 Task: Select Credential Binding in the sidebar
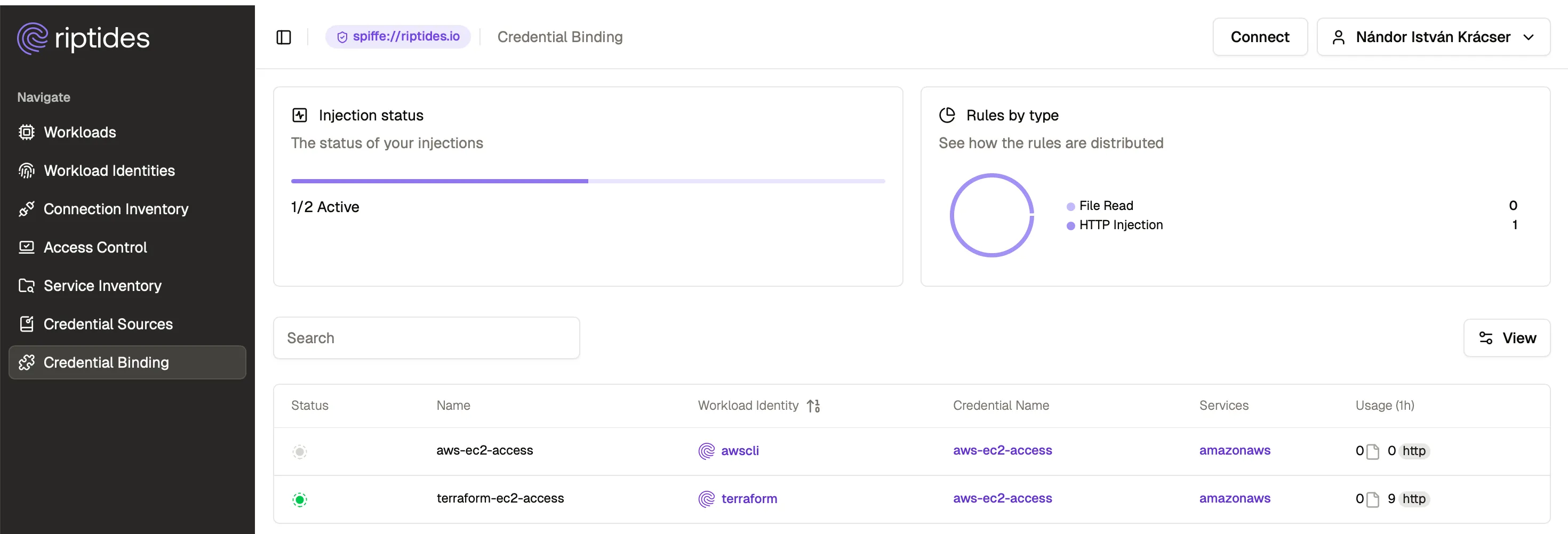107,362
